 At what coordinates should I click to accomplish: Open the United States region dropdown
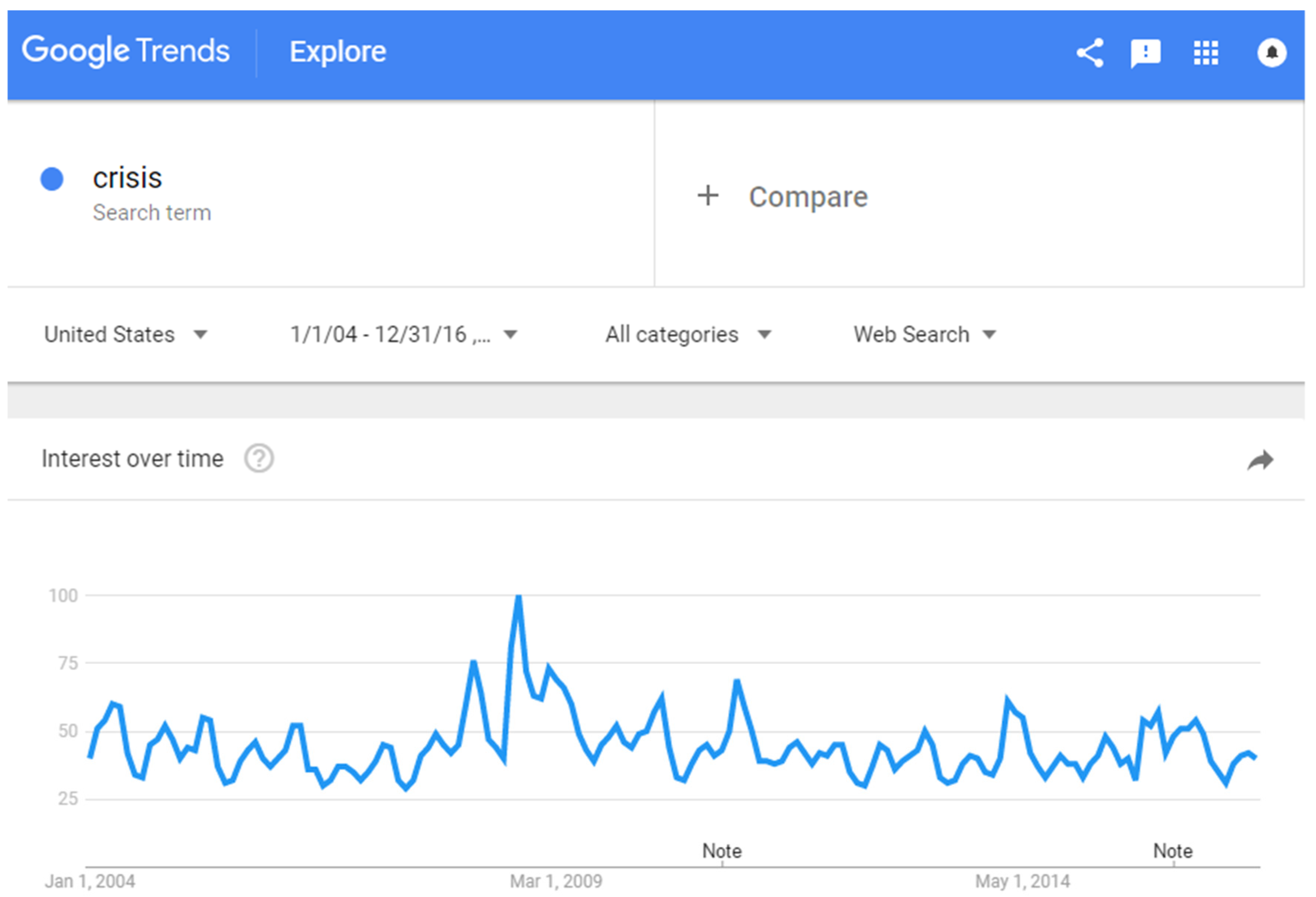(x=126, y=334)
